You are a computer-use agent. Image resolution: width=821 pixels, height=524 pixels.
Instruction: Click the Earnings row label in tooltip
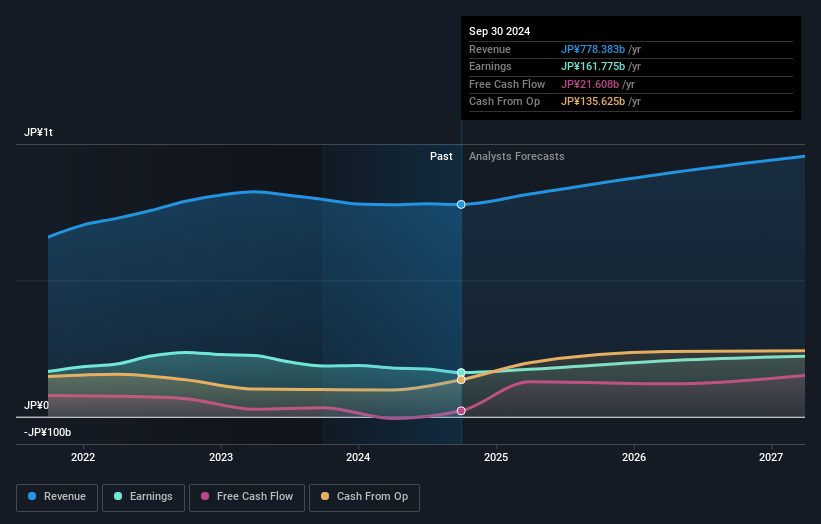(490, 66)
